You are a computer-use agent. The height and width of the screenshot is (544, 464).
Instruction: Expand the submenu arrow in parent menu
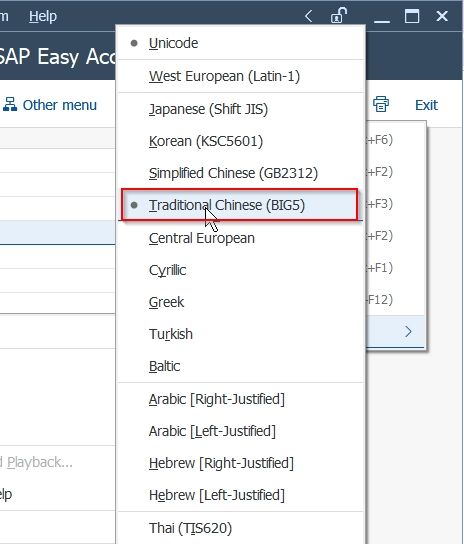pyautogui.click(x=408, y=331)
